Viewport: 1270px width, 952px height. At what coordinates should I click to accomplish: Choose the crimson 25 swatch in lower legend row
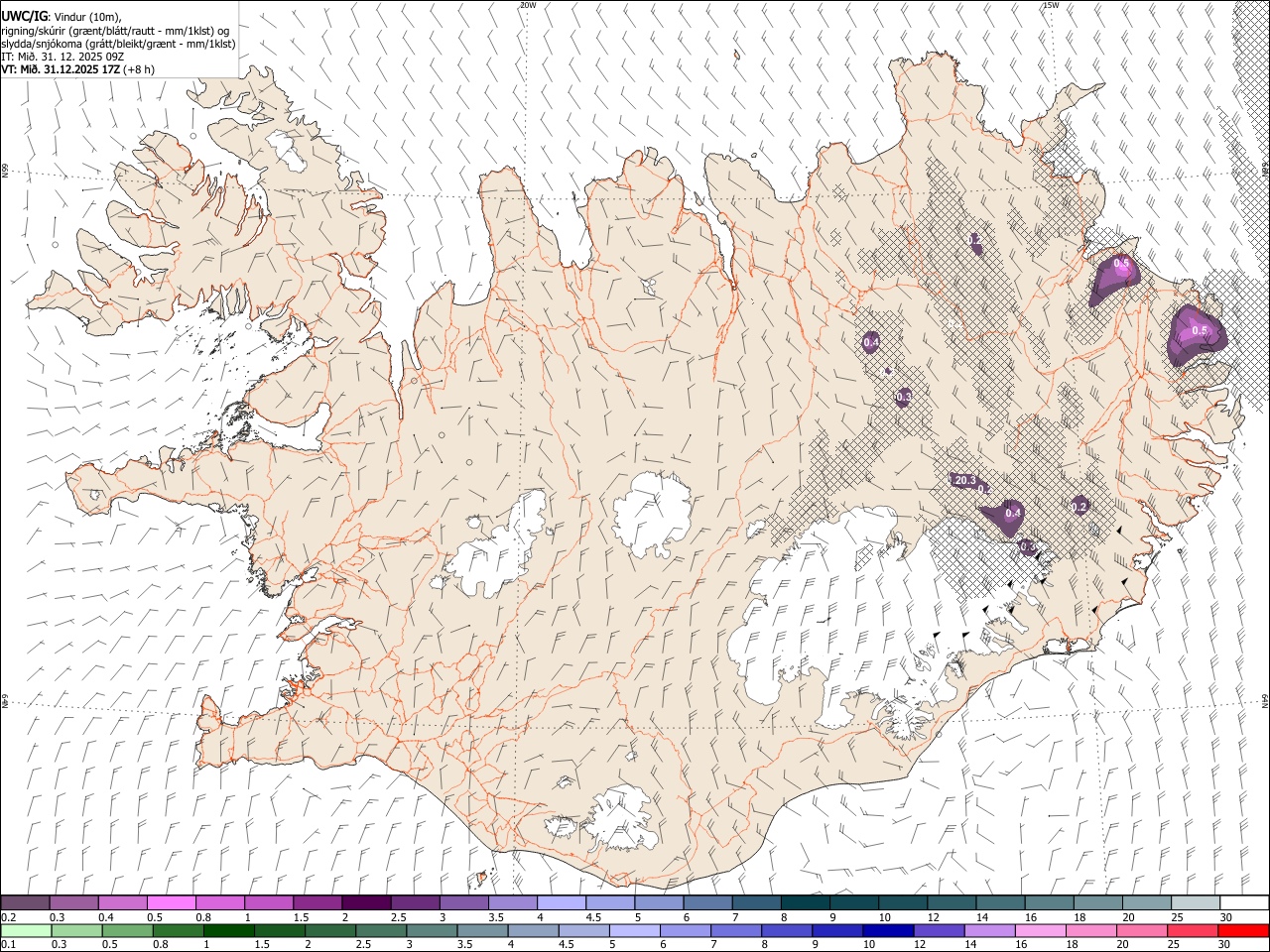(1194, 930)
